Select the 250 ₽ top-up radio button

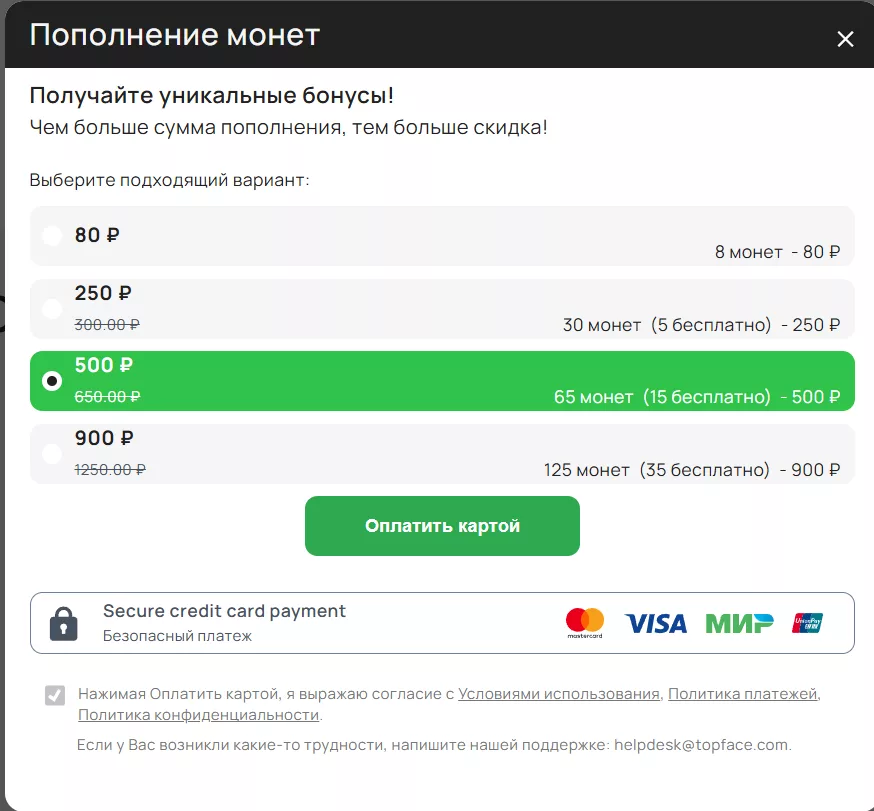51,309
